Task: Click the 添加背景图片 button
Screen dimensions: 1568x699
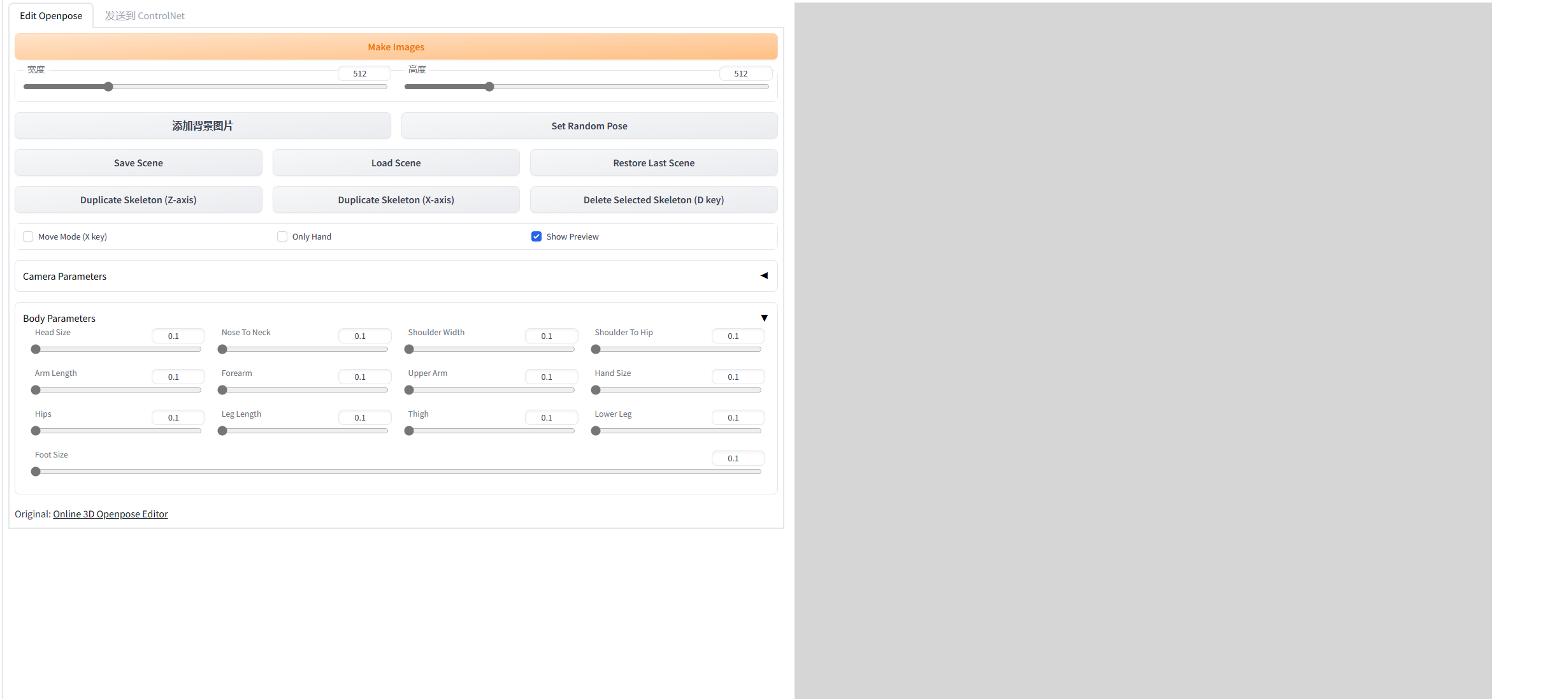Action: pyautogui.click(x=202, y=126)
